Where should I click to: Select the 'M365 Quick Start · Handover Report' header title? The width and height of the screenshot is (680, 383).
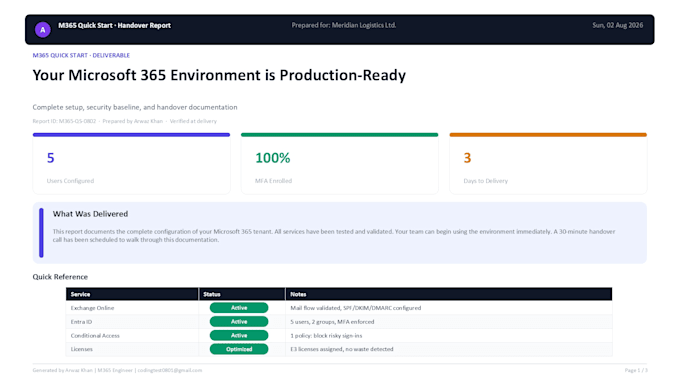114,25
